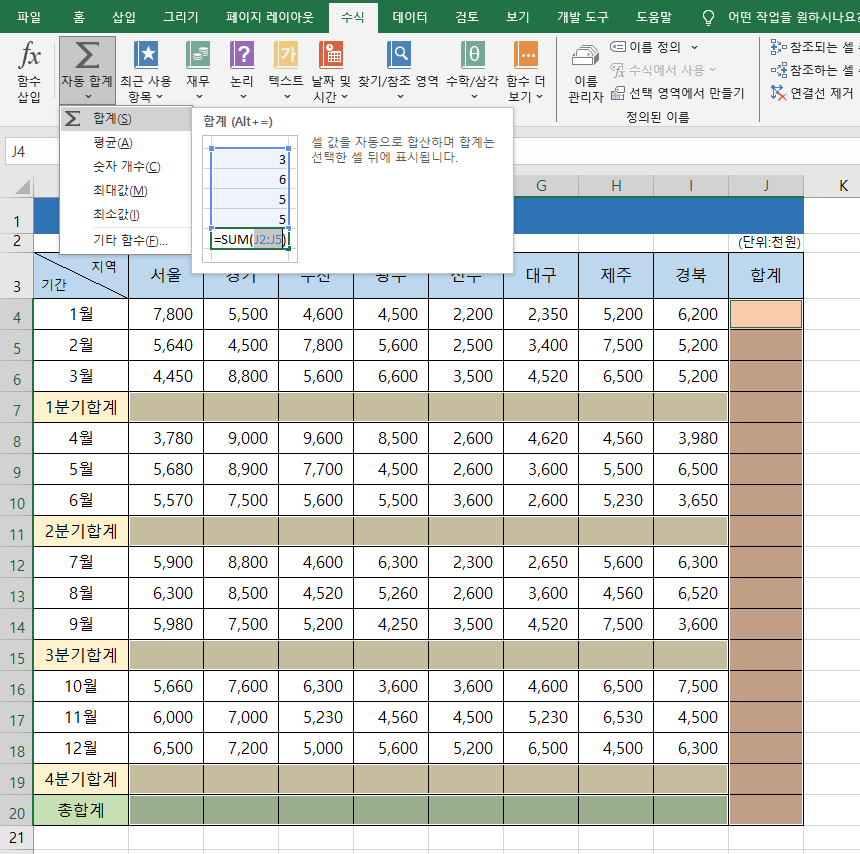Image resolution: width=860 pixels, height=854 pixels.
Task: Expand the 수학/삼각 dropdown chevron
Action: (x=474, y=97)
